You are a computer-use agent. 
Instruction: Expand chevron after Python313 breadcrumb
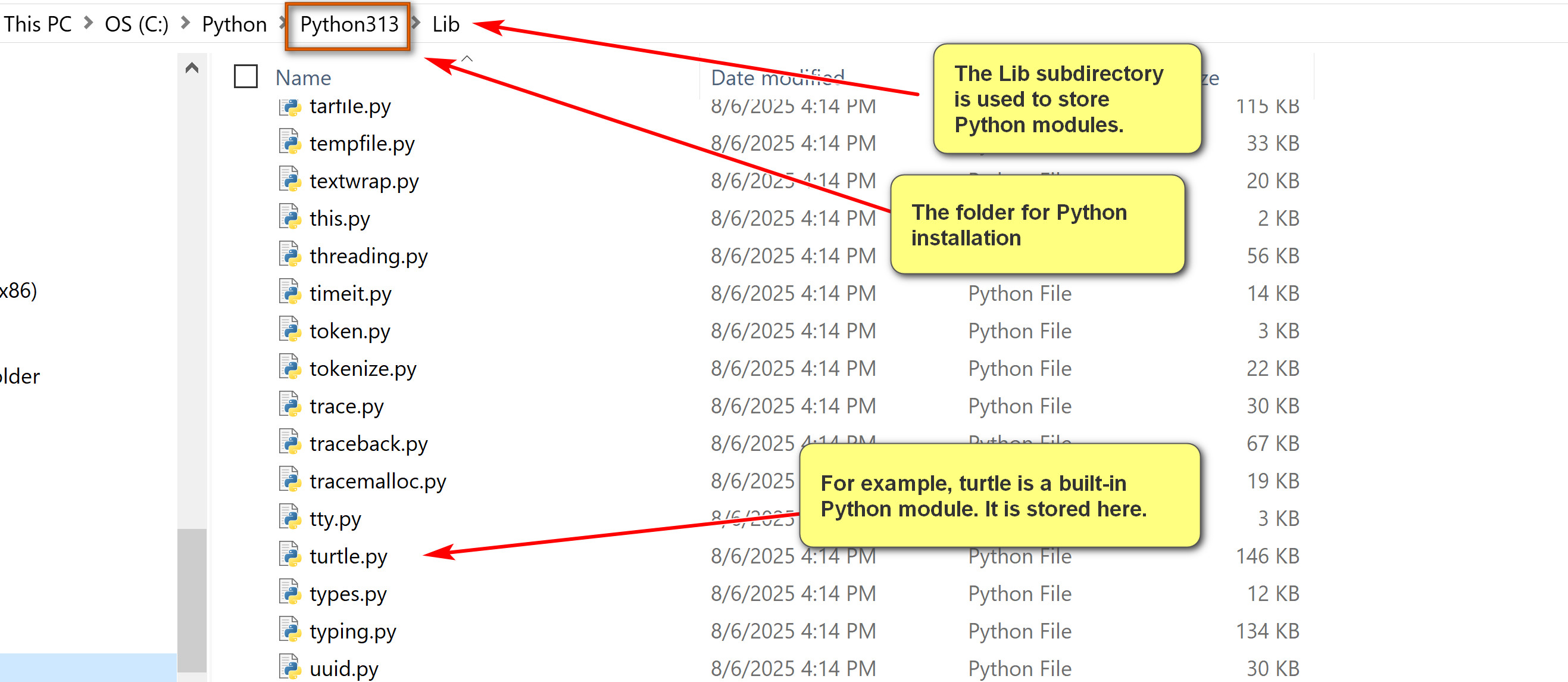416,23
